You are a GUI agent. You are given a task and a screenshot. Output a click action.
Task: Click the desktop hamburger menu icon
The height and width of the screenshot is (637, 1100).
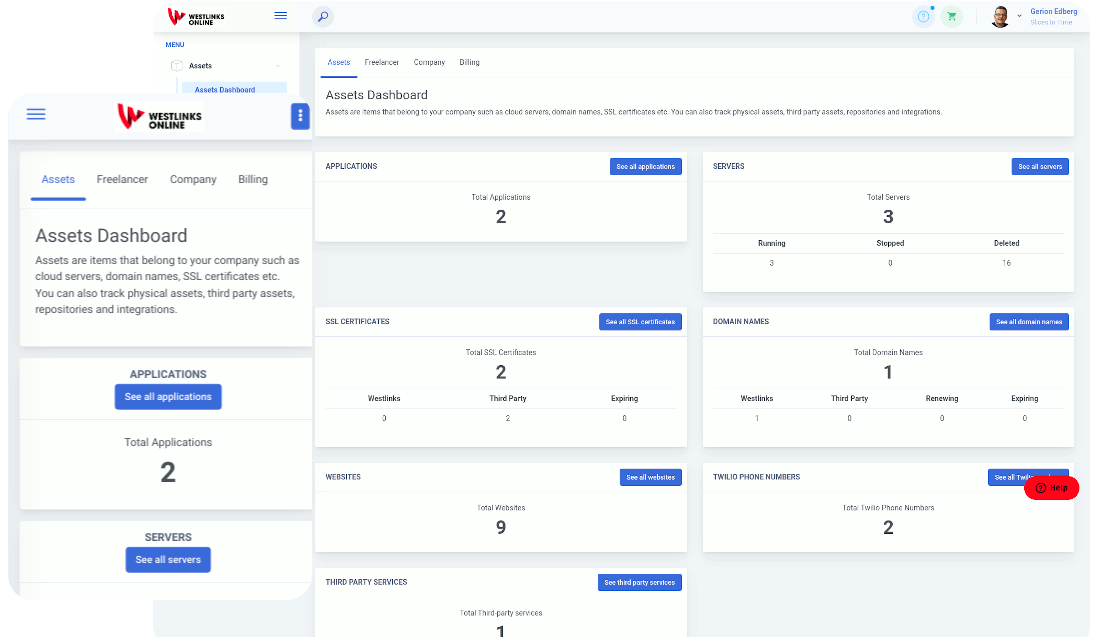[281, 16]
